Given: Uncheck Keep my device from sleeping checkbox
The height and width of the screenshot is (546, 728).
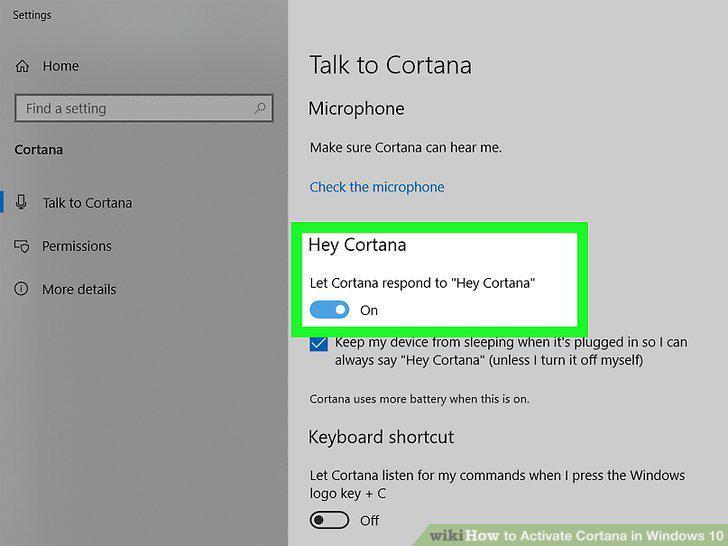Looking at the screenshot, I should 318,344.
